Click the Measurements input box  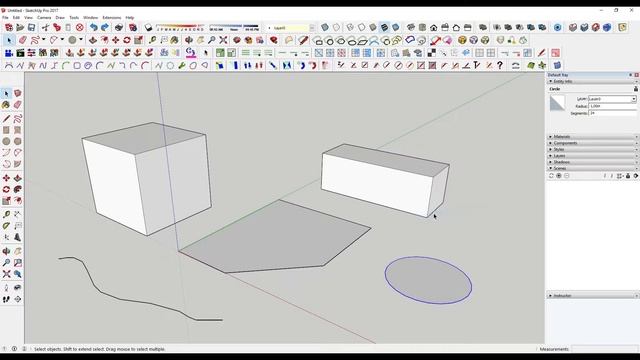604,349
